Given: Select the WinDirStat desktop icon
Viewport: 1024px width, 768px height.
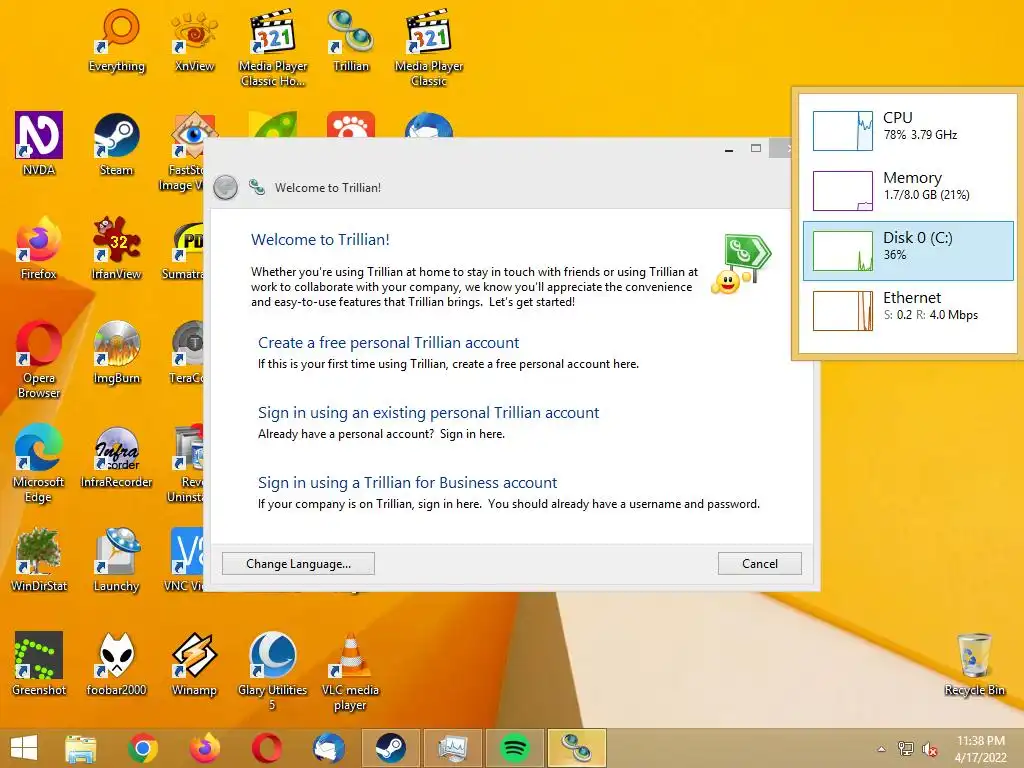Looking at the screenshot, I should pyautogui.click(x=39, y=560).
